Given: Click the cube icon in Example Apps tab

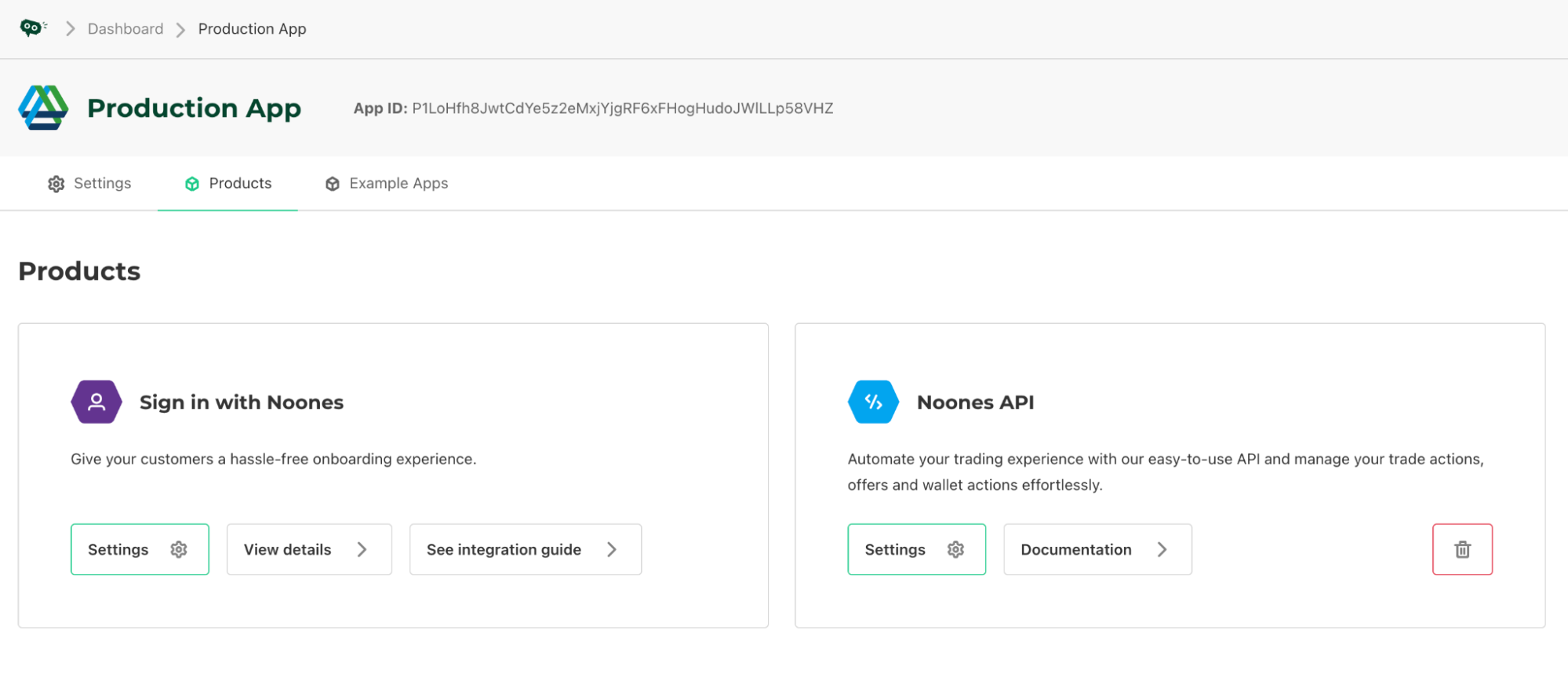Looking at the screenshot, I should (333, 184).
